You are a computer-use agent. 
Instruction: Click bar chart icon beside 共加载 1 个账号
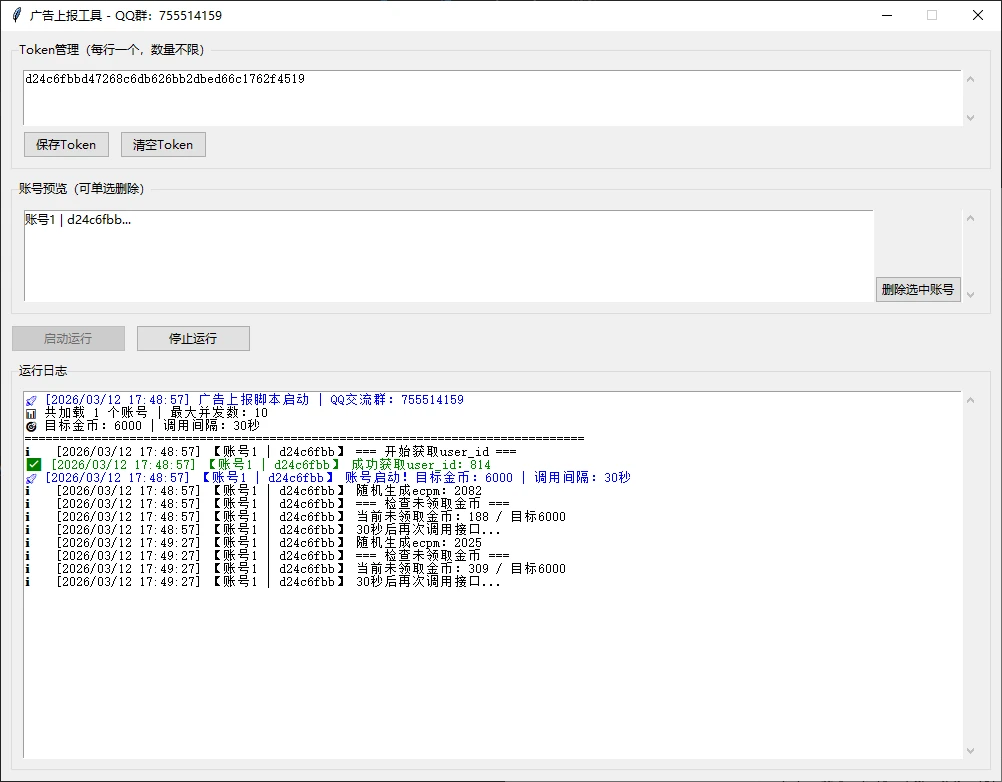(31, 413)
